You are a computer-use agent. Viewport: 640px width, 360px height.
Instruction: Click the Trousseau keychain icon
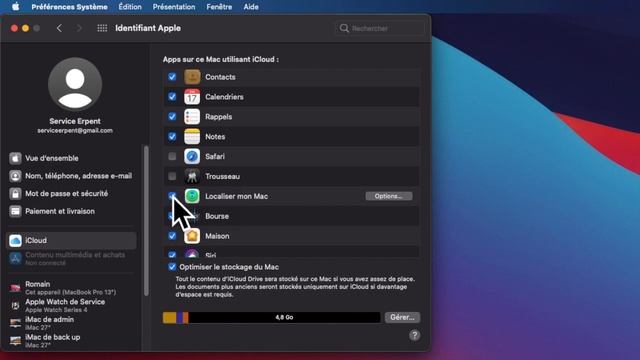pos(192,176)
